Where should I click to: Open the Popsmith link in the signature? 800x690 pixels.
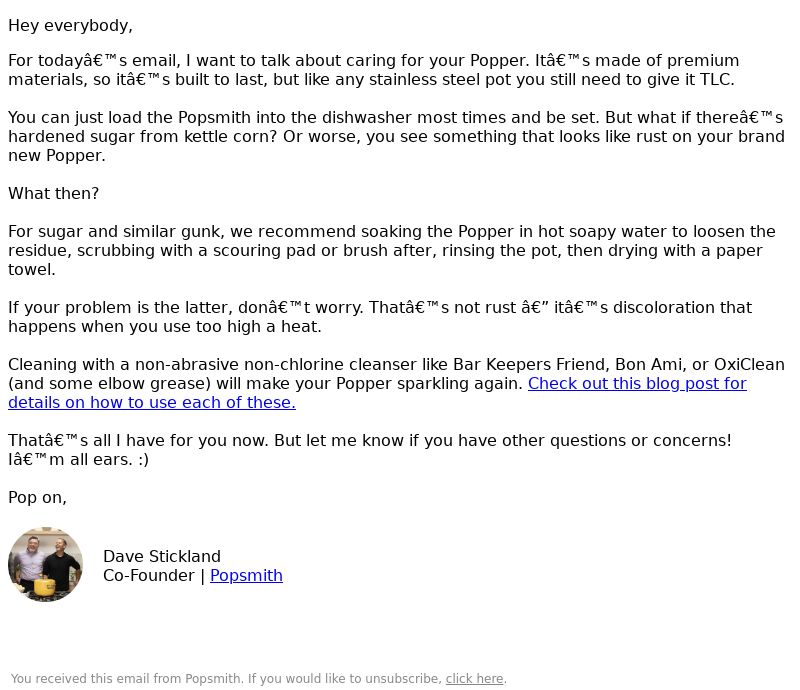tap(246, 576)
